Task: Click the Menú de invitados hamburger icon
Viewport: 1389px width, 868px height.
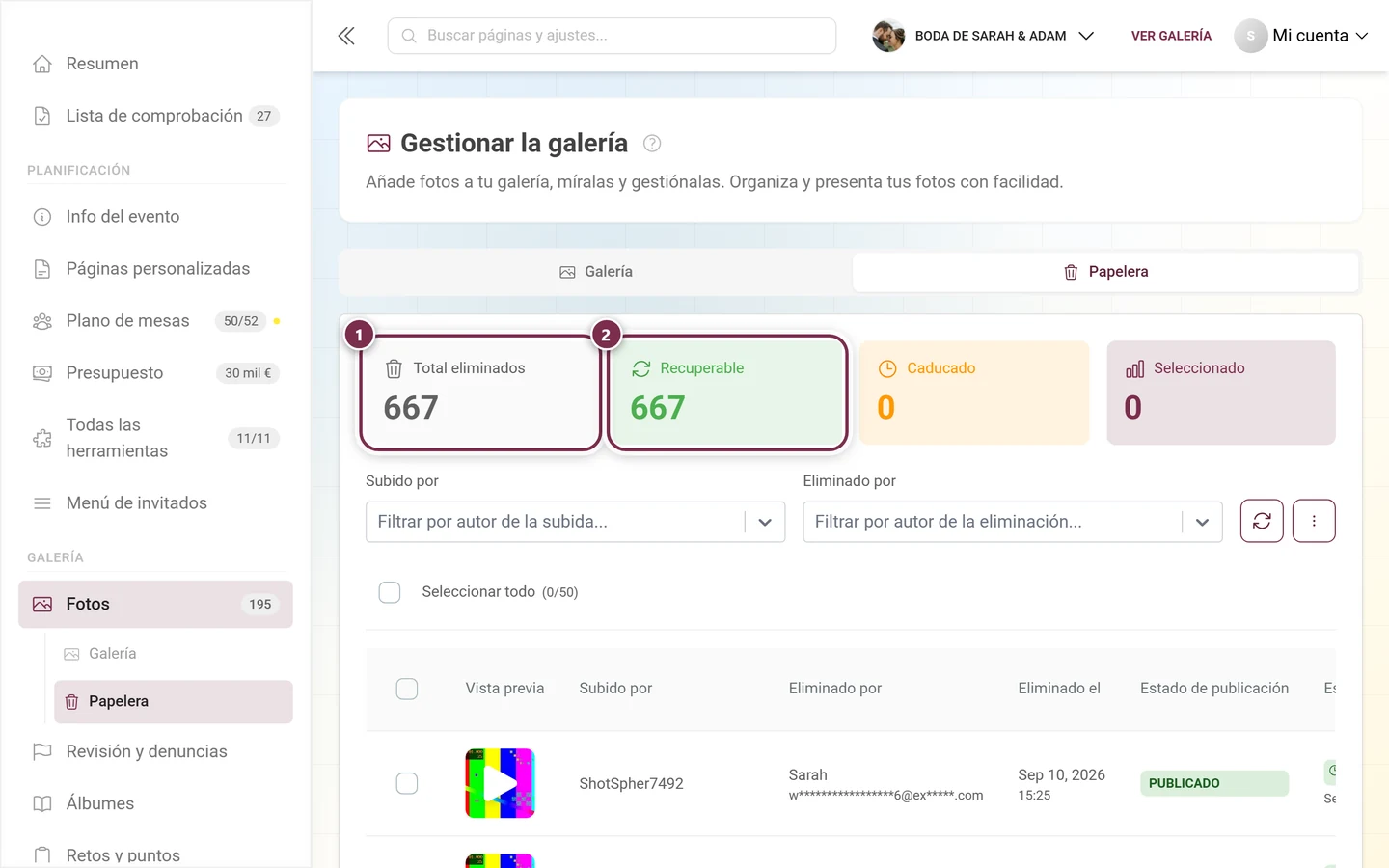Action: (x=42, y=503)
